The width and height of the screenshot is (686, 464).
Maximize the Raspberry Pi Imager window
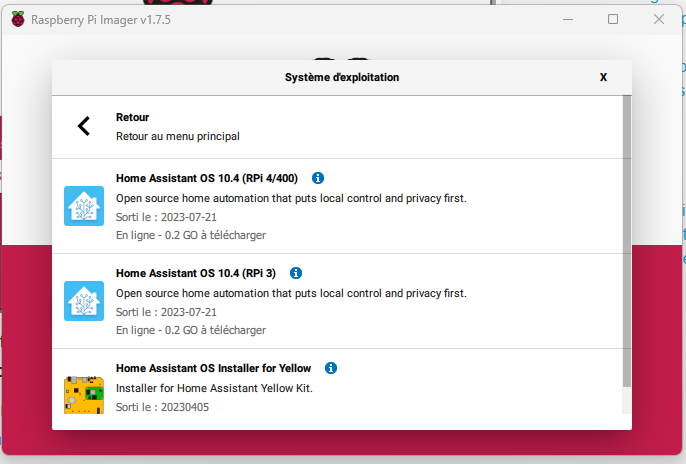(613, 19)
